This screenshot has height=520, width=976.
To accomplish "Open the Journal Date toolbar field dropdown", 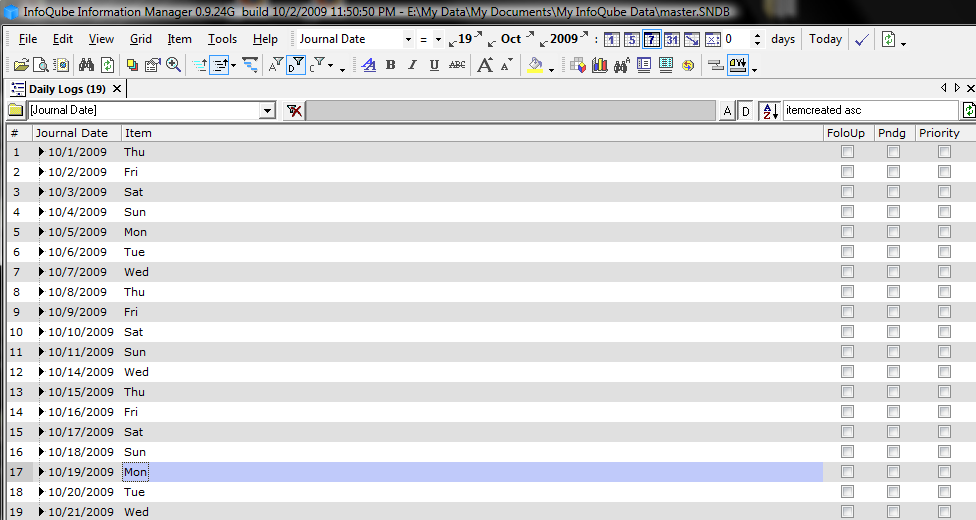I will pos(408,39).
